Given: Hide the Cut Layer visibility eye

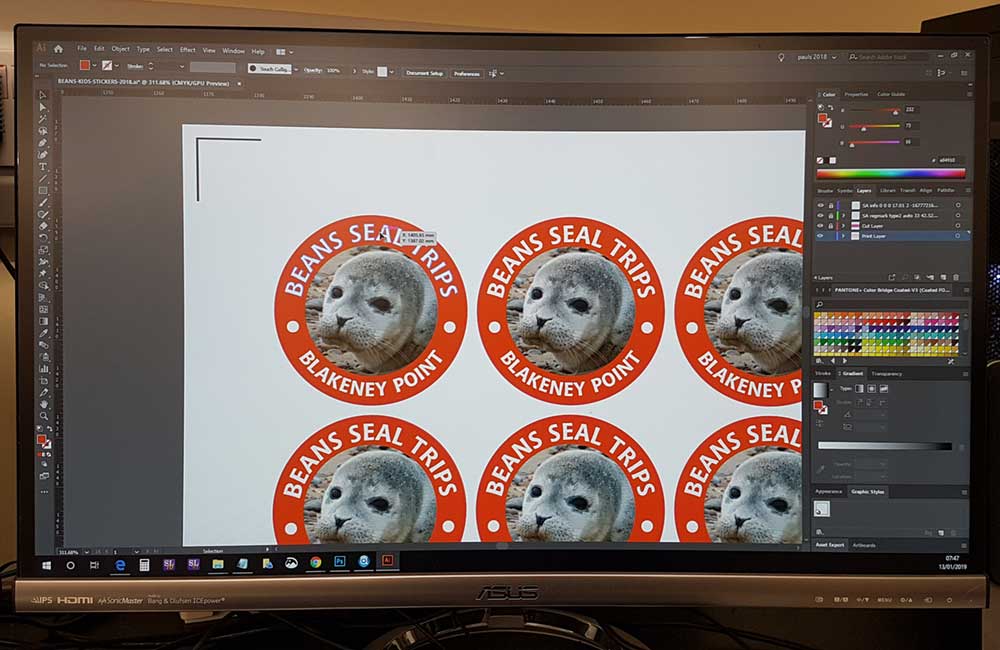Looking at the screenshot, I should pos(821,226).
